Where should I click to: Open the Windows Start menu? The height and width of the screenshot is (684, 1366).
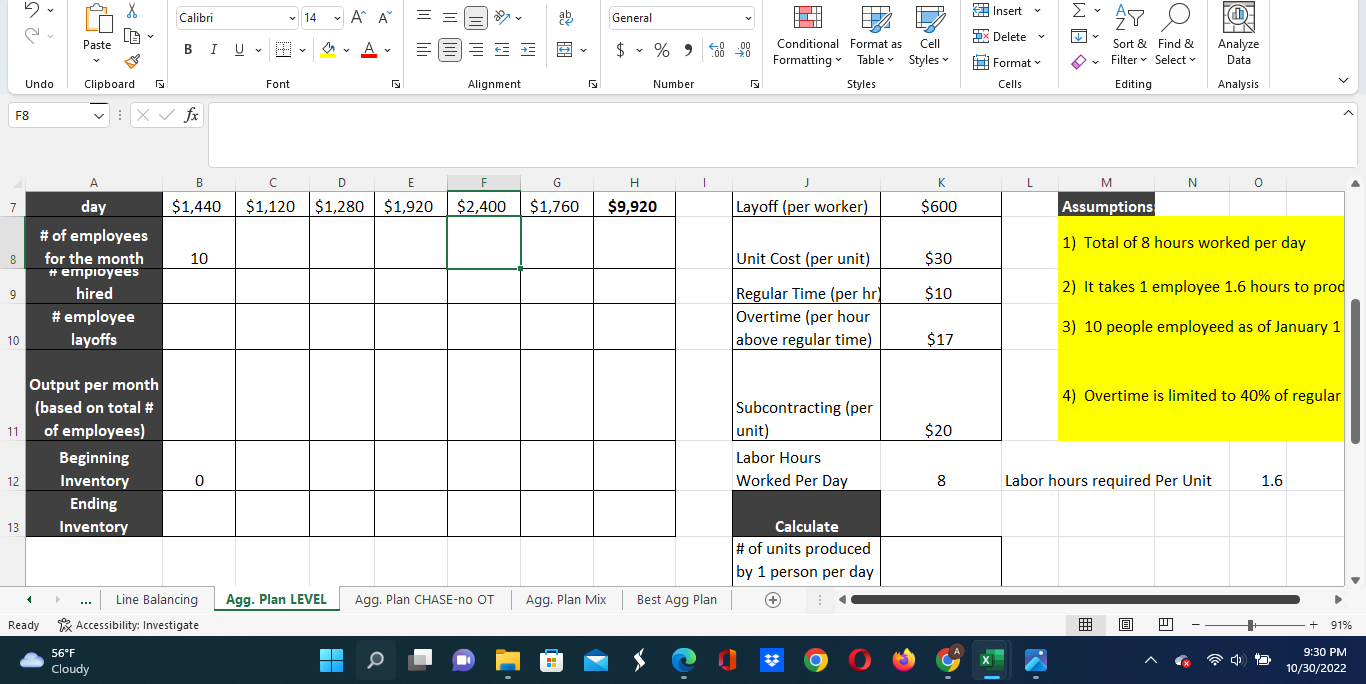coord(331,660)
